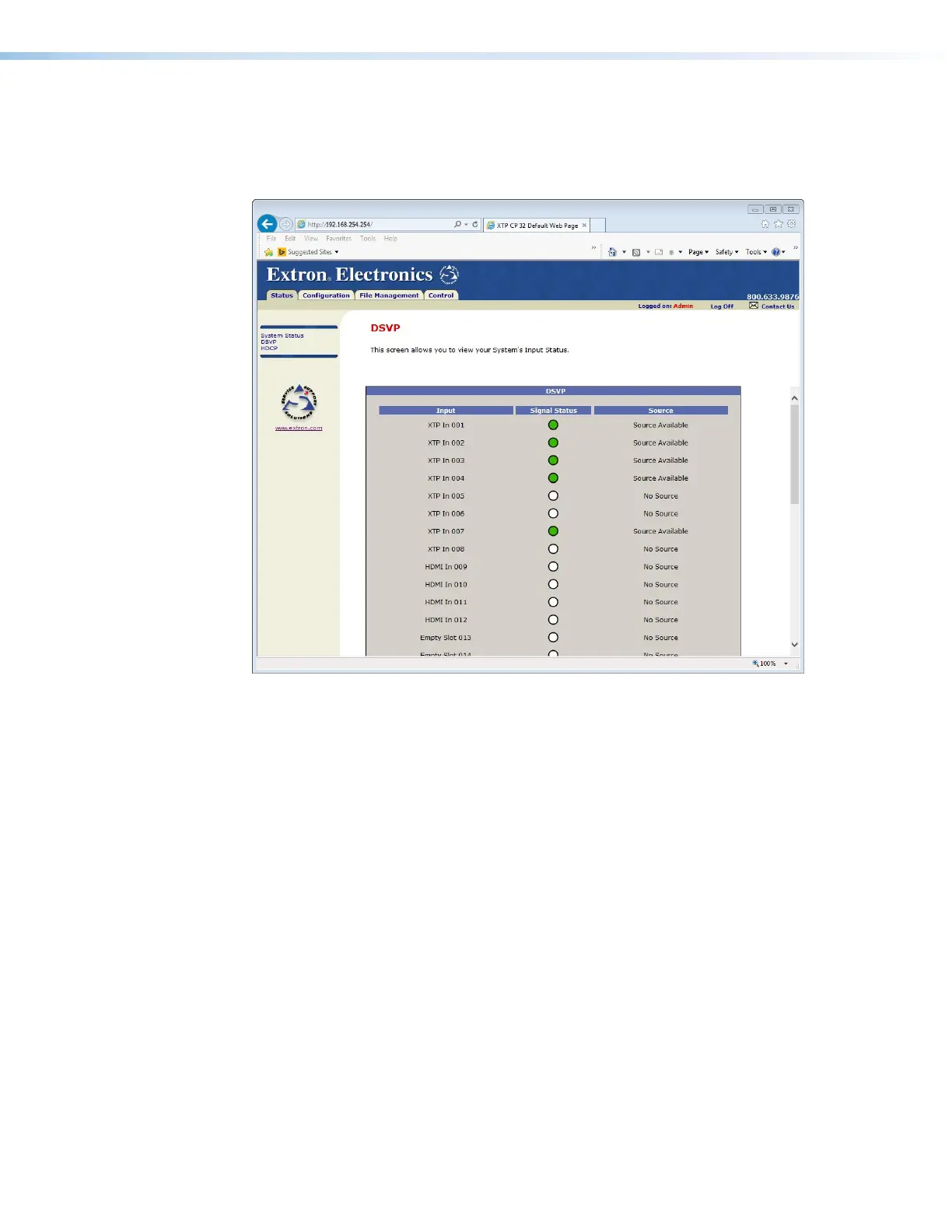Open the Help menu
The height and width of the screenshot is (1232, 952).
(390, 239)
